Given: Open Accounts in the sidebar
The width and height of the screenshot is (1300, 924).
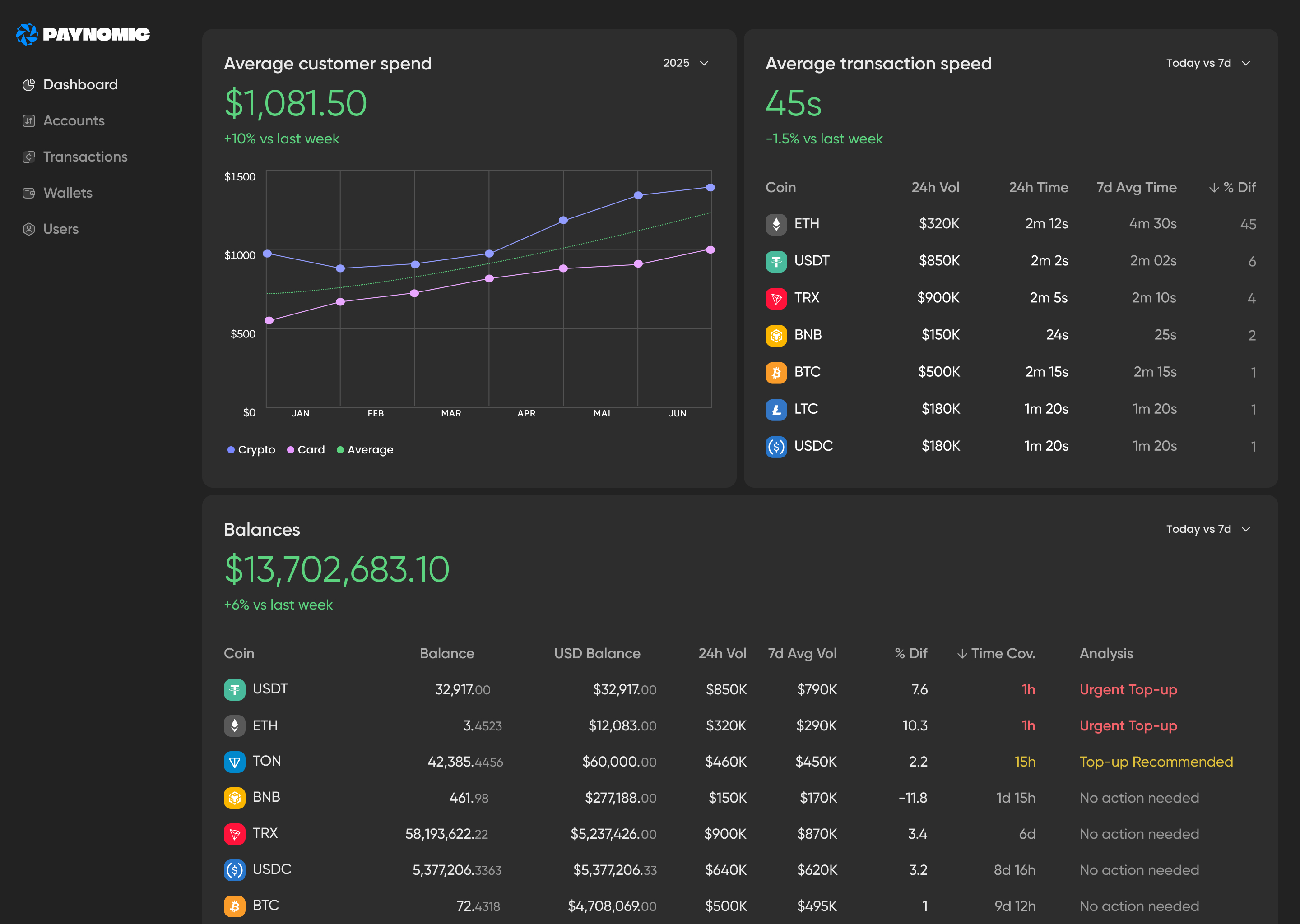Looking at the screenshot, I should (74, 120).
